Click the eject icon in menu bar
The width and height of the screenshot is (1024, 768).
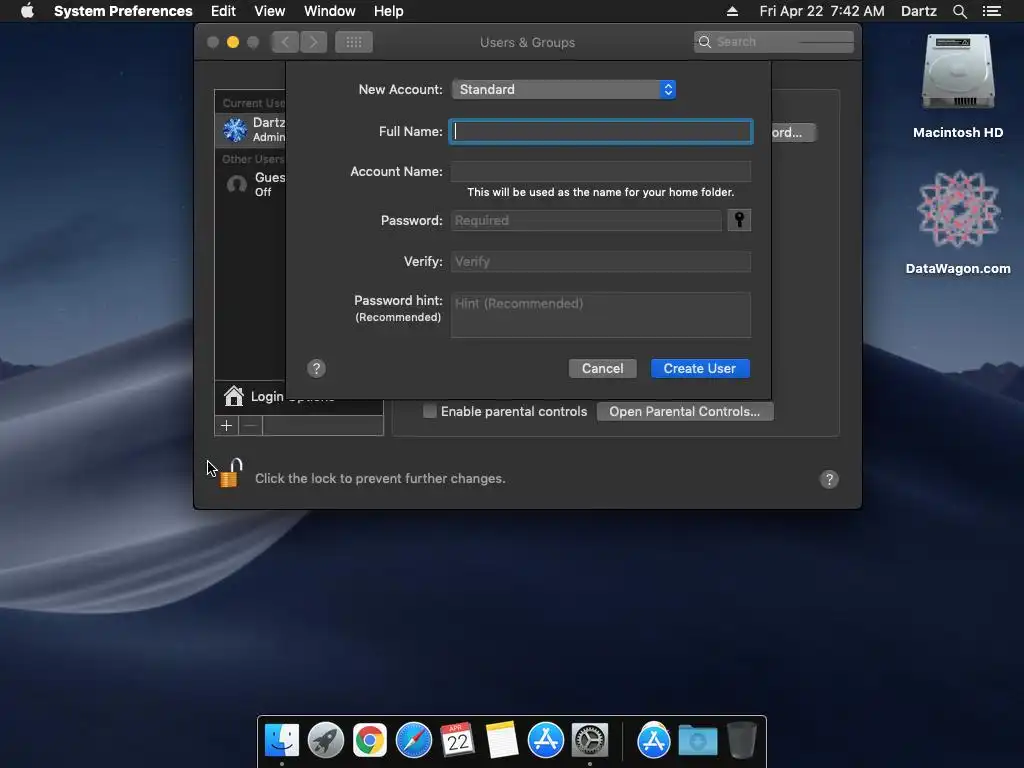pyautogui.click(x=732, y=11)
